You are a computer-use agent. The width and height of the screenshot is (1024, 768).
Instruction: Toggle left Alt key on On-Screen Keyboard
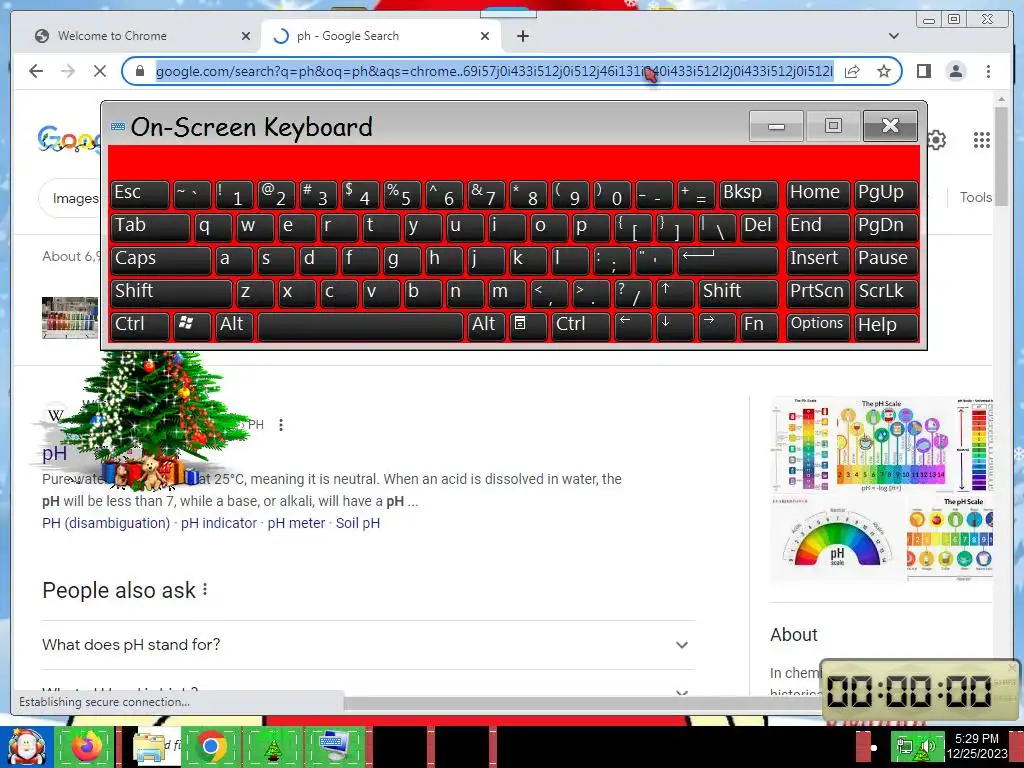pyautogui.click(x=234, y=325)
